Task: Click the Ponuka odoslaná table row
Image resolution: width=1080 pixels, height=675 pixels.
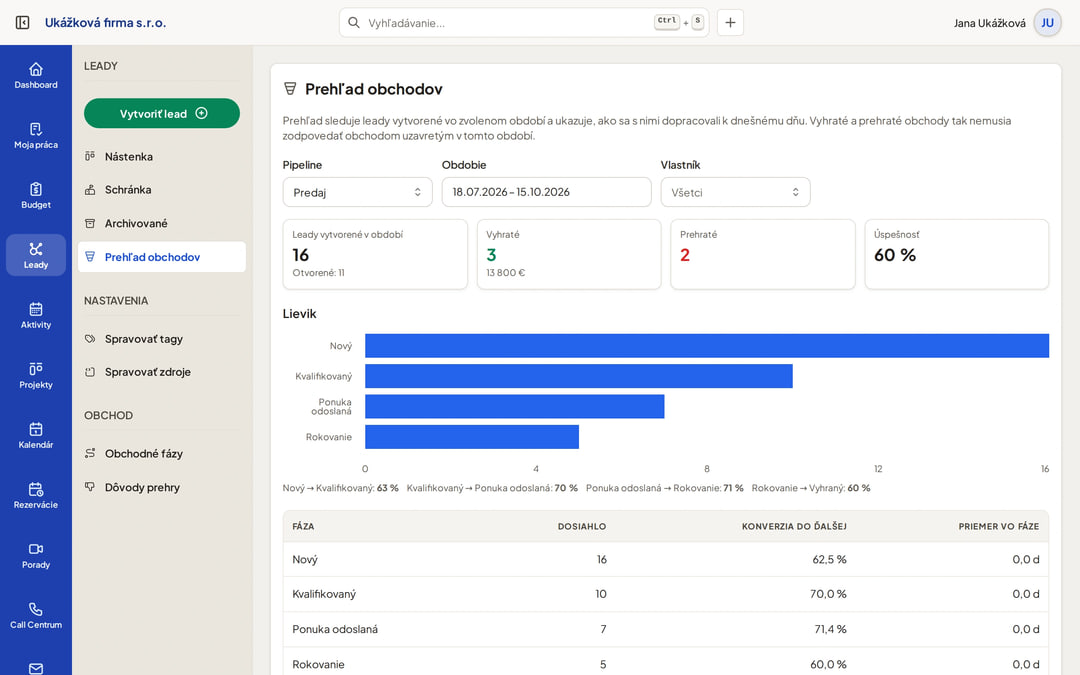Action: coord(665,629)
